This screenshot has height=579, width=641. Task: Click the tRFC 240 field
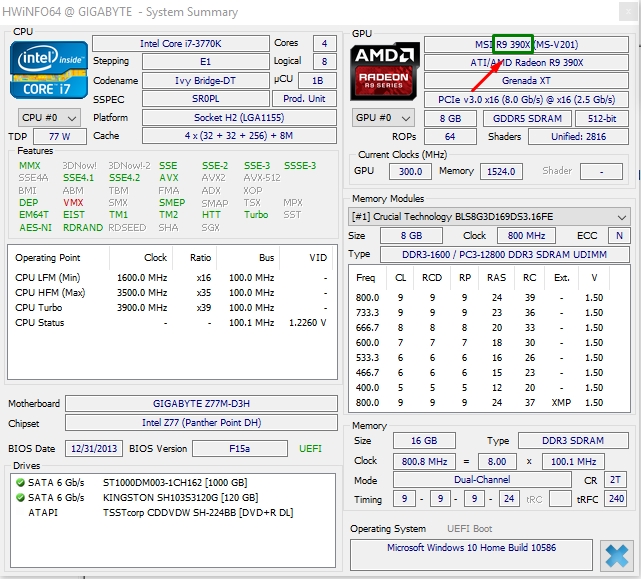616,499
